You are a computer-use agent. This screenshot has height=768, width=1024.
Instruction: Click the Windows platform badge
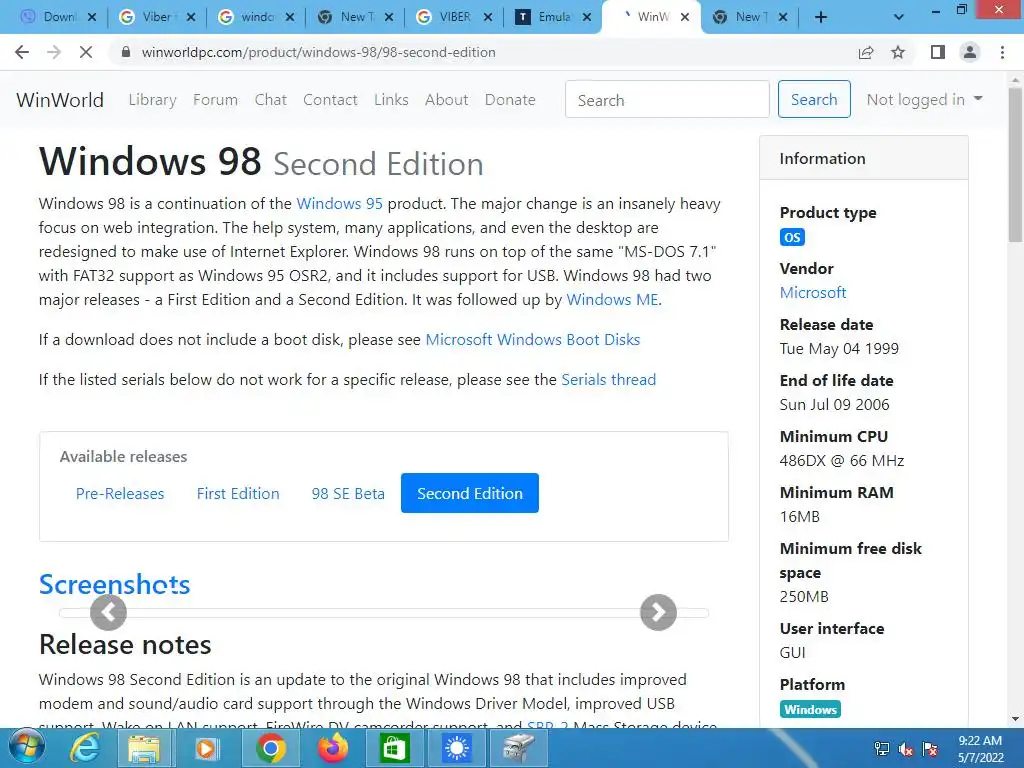(810, 709)
